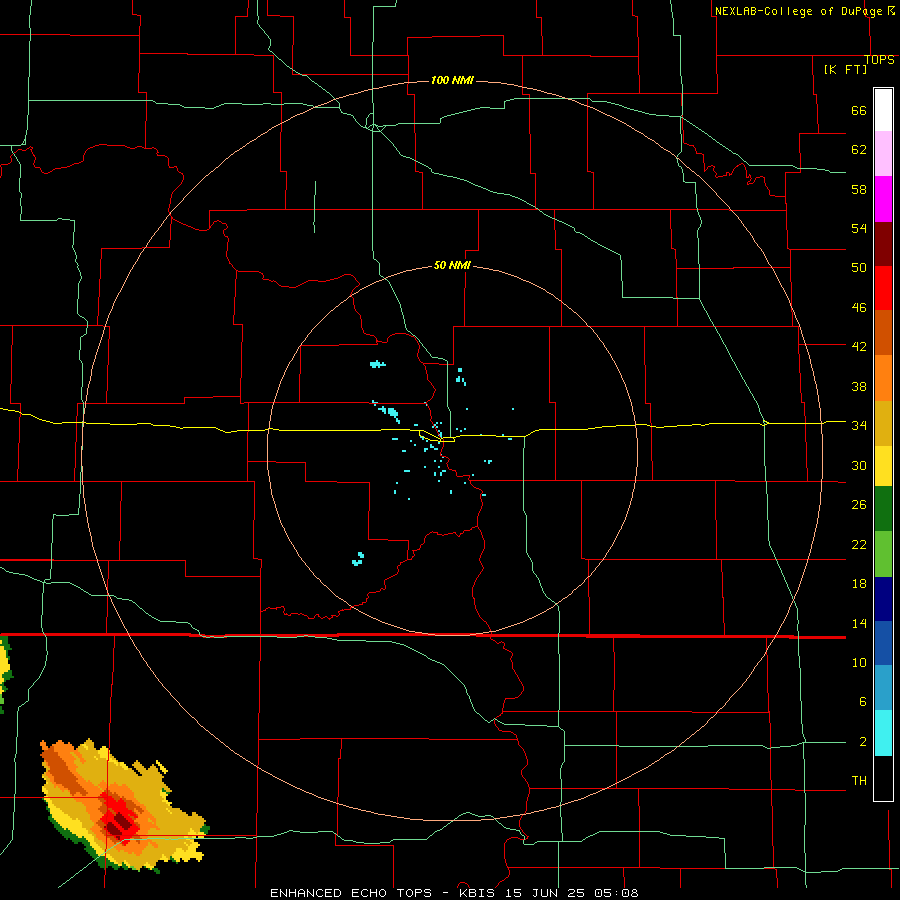Click the '15 JUN 25' date text
This screenshot has height=900, width=900.
point(546,893)
